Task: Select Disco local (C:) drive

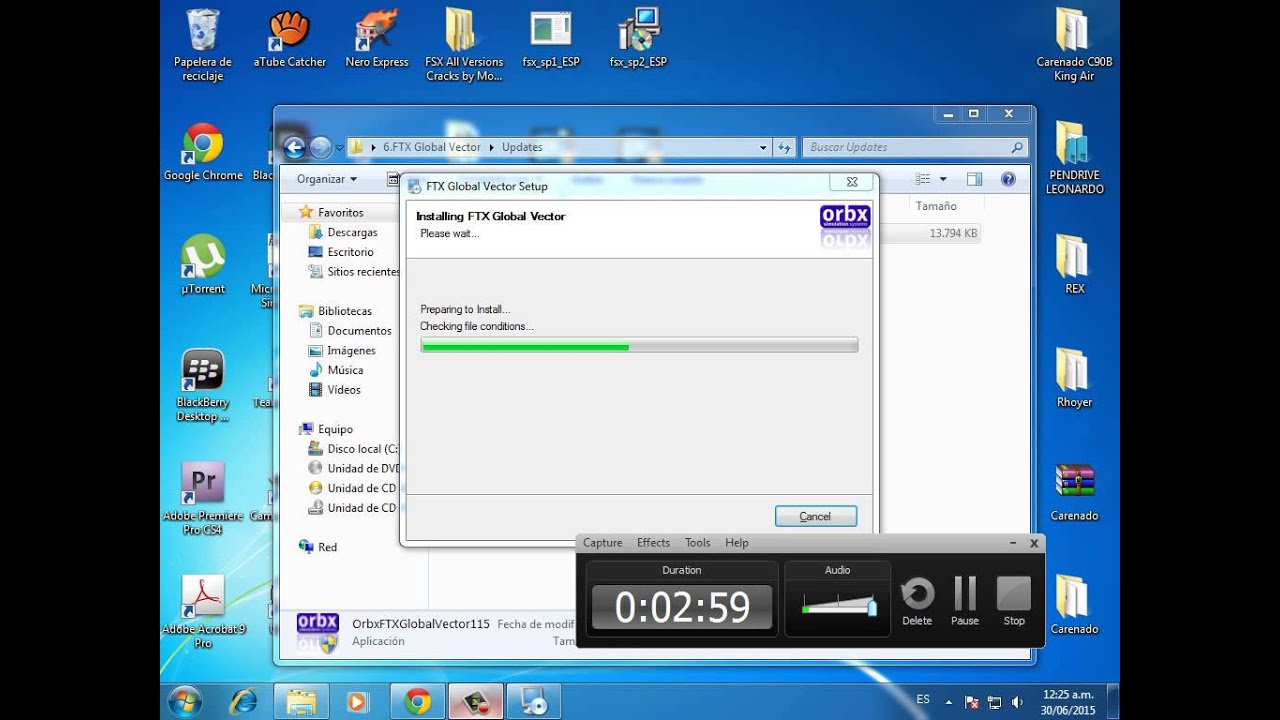Action: 353,449
